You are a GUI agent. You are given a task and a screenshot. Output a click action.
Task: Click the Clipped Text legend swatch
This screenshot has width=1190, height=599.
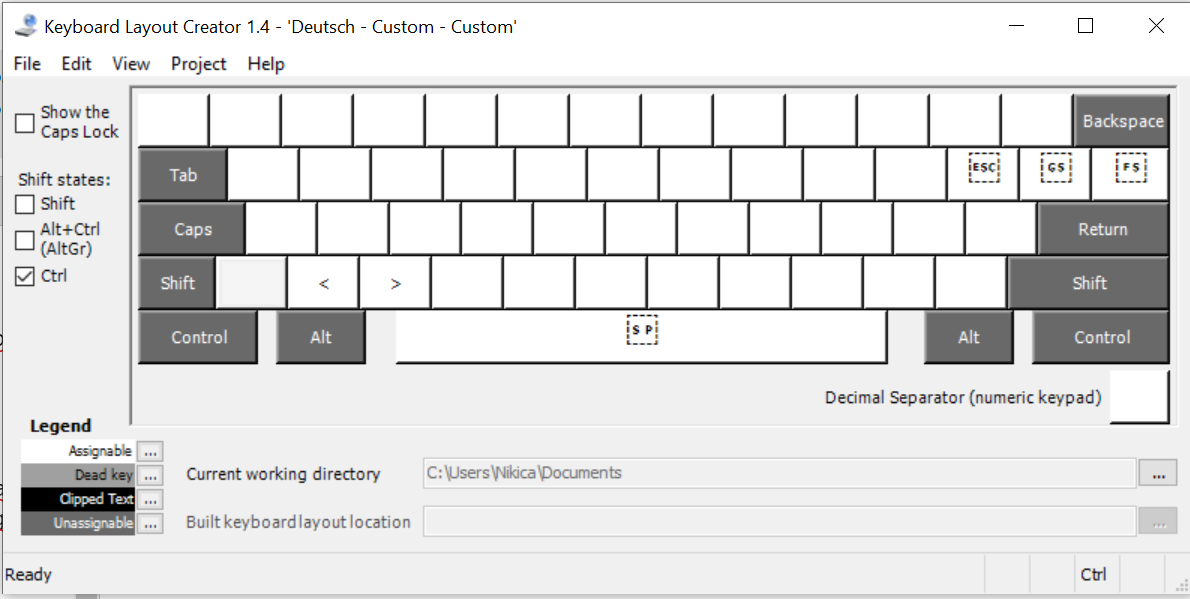click(78, 499)
